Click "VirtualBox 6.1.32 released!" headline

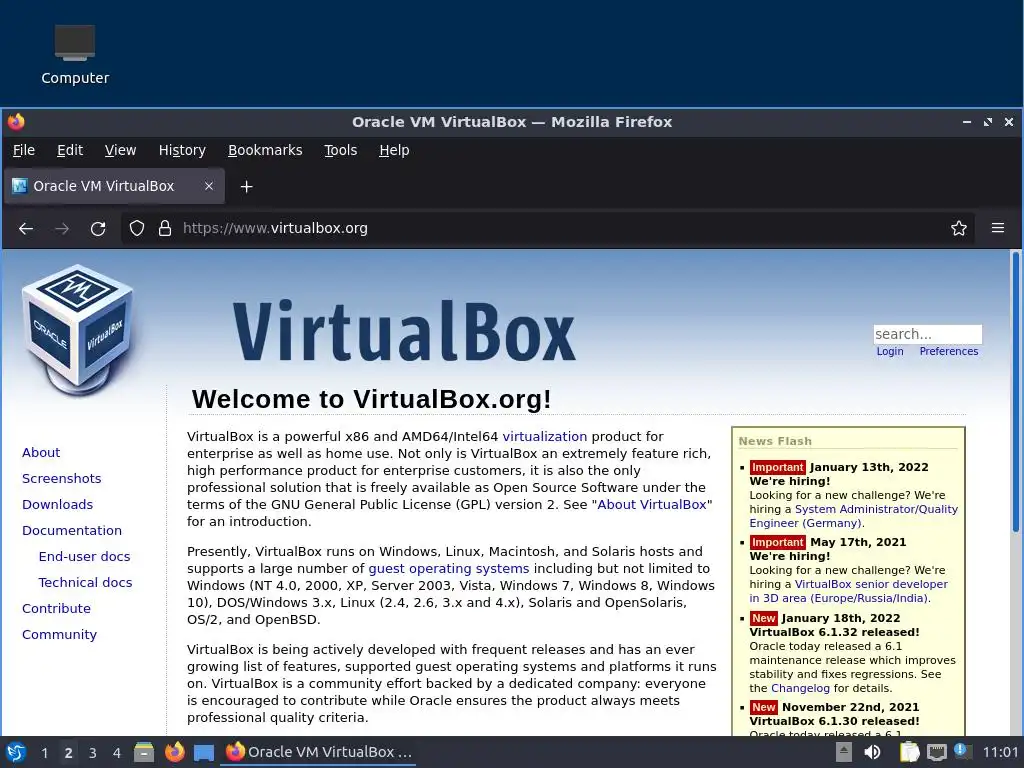[x=834, y=632]
